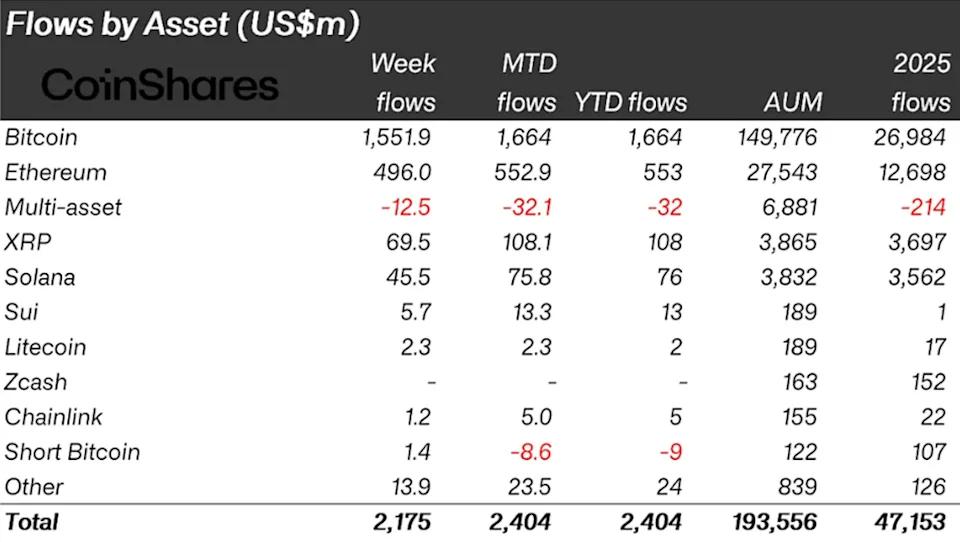Image resolution: width=960 pixels, height=542 pixels.
Task: Click the YTD flows column header
Action: coord(631,102)
